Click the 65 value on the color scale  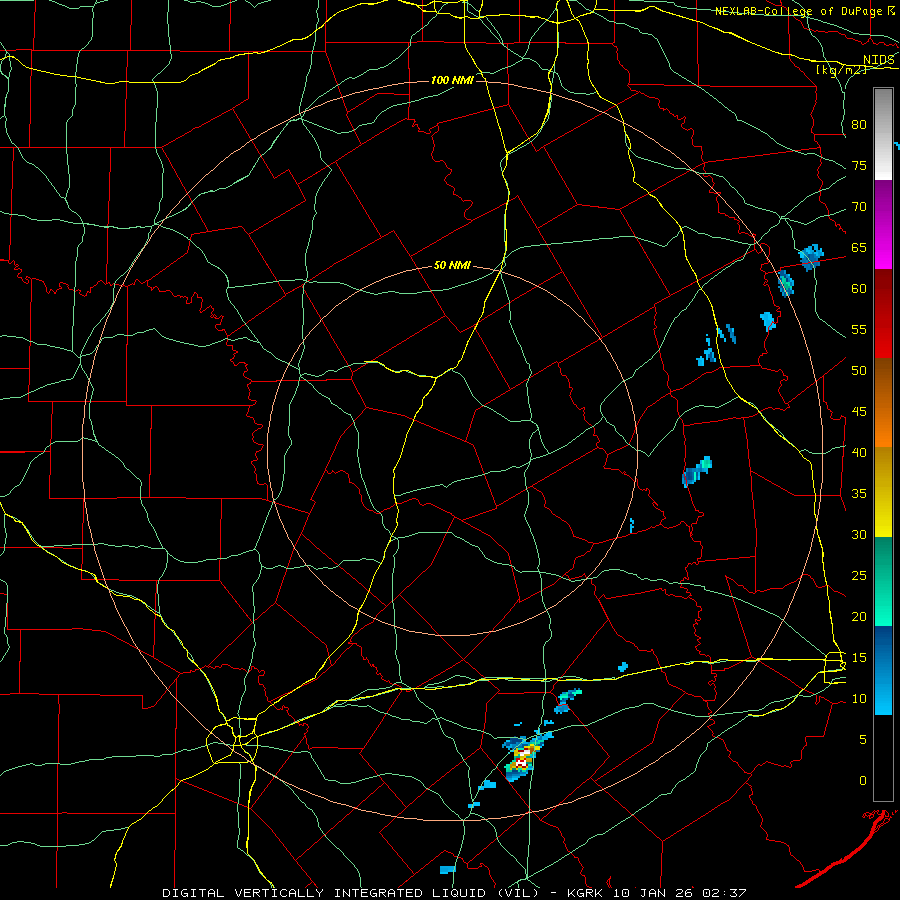(859, 247)
